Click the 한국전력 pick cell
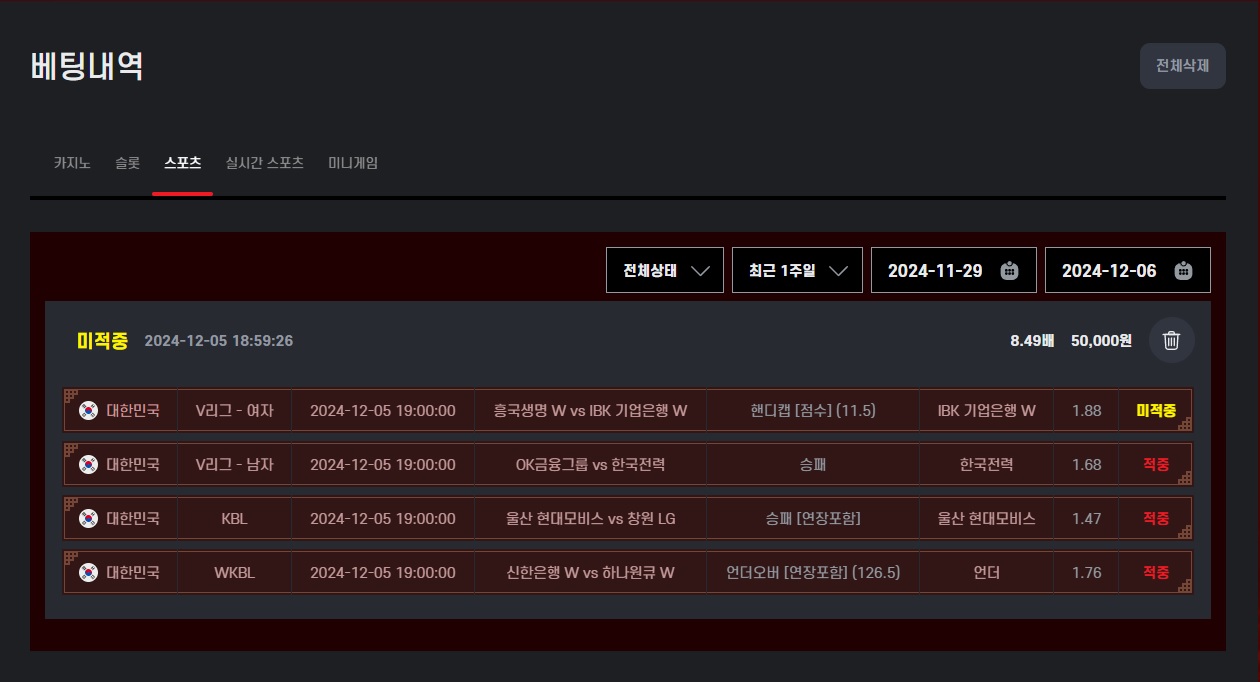Viewport: 1260px width, 682px height. pos(987,464)
